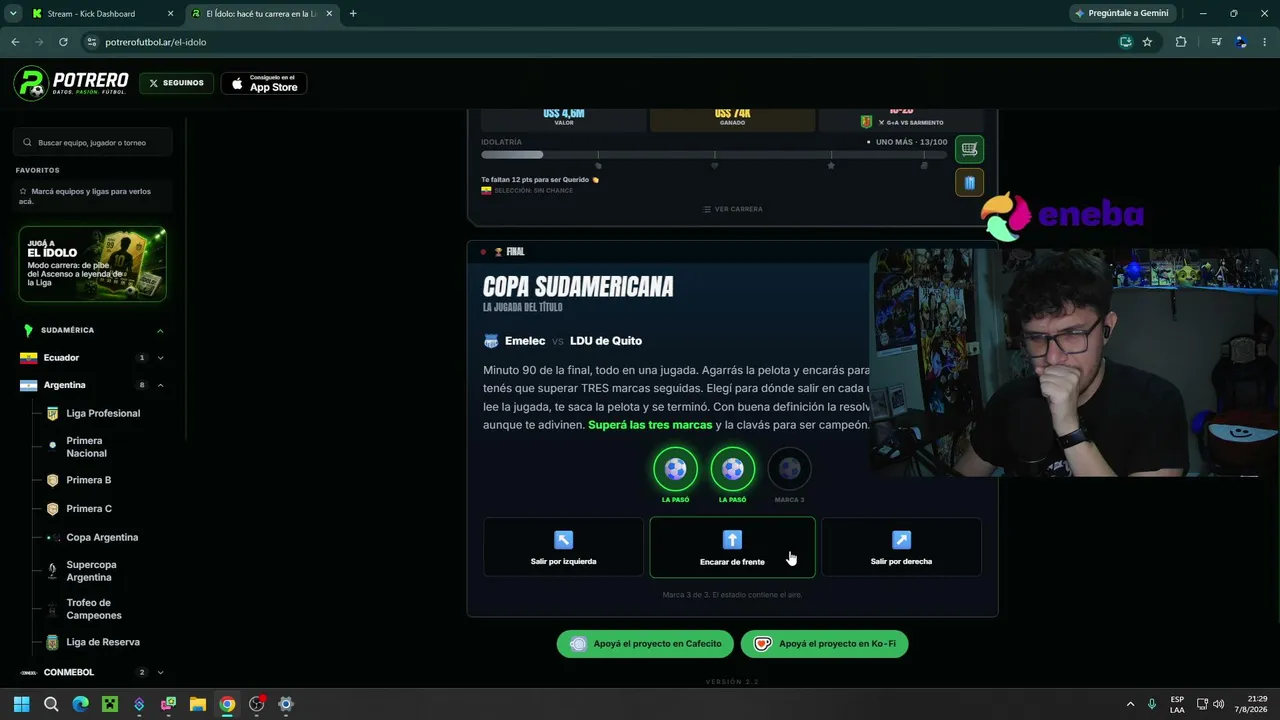The width and height of the screenshot is (1280, 720).
Task: Click the Idolatría progress bar
Action: tap(714, 155)
